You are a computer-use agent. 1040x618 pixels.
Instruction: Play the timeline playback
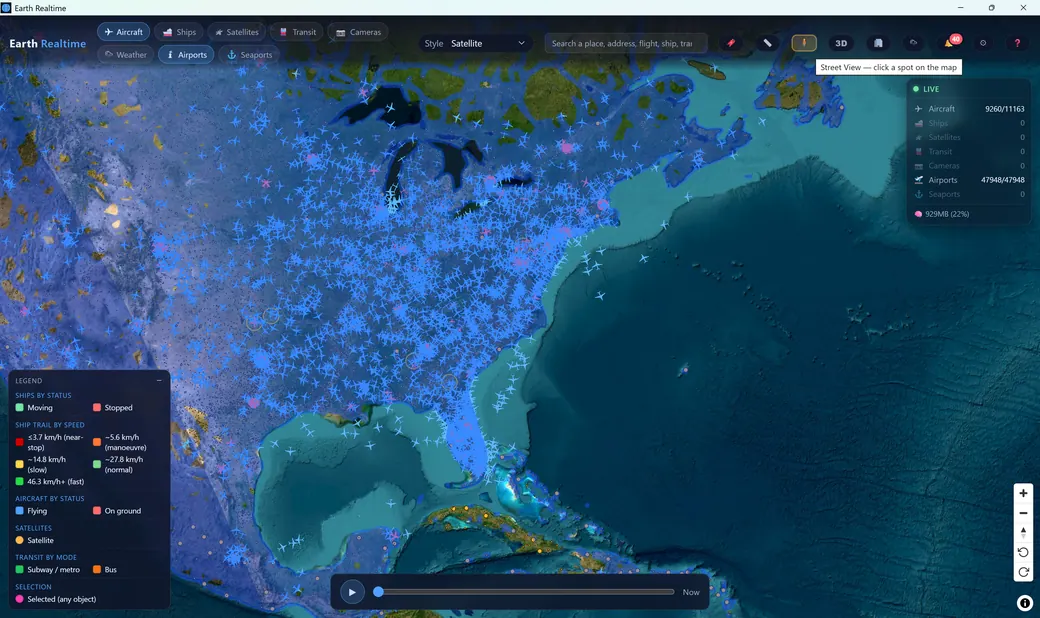(352, 592)
